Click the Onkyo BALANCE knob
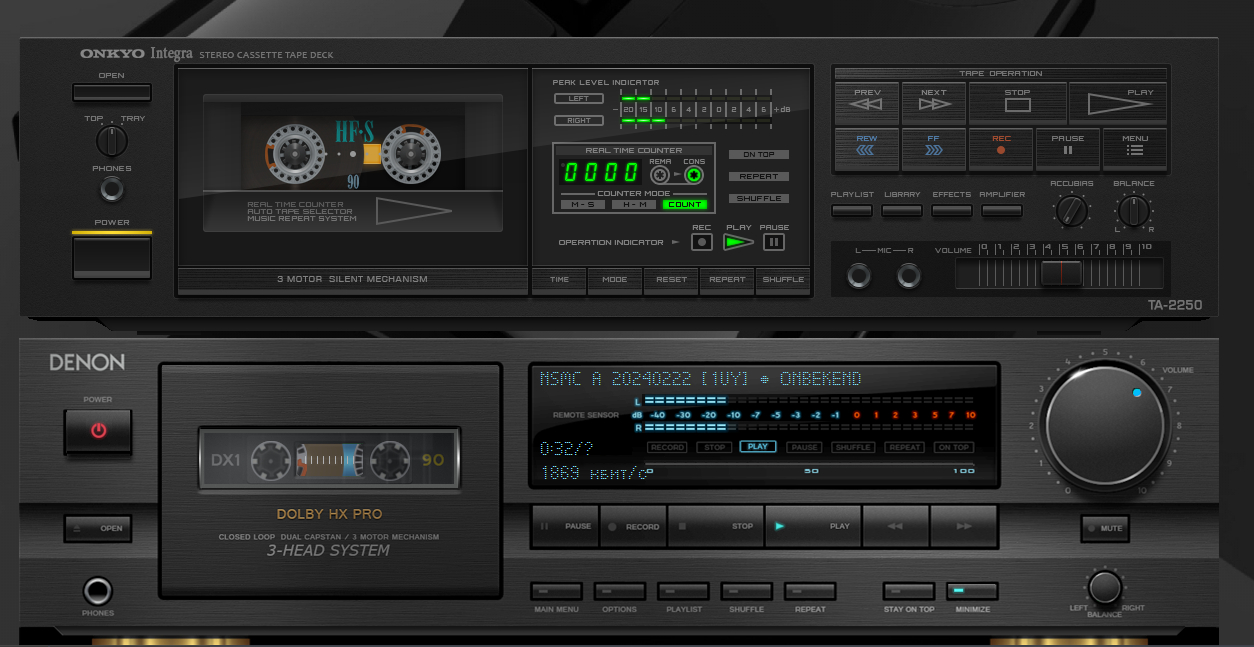 point(1133,211)
